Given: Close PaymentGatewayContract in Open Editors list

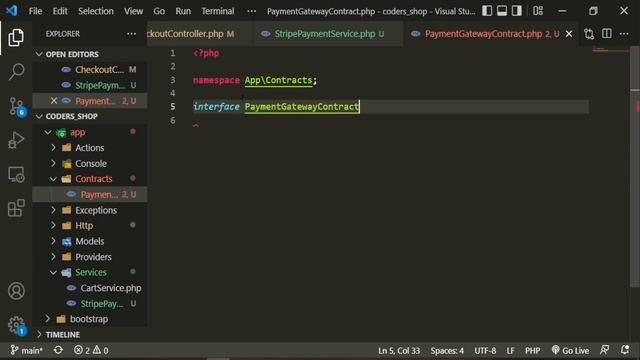Looking at the screenshot, I should pyautogui.click(x=53, y=100).
